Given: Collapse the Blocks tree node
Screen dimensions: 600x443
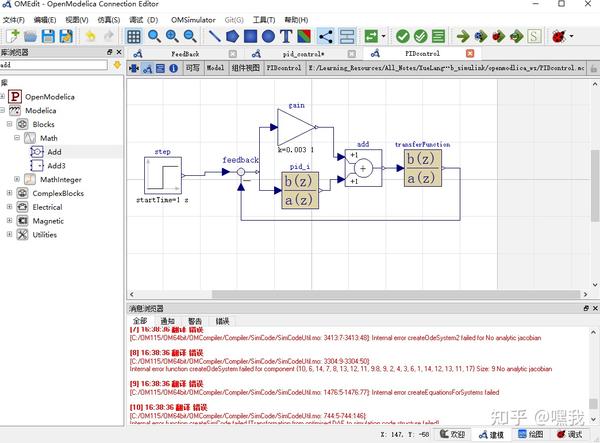Looking at the screenshot, I should [10, 124].
